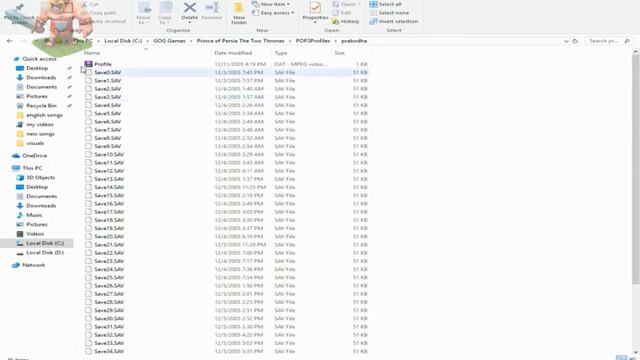Click Select all in the ribbon
This screenshot has width=640, height=360.
click(x=386, y=4)
